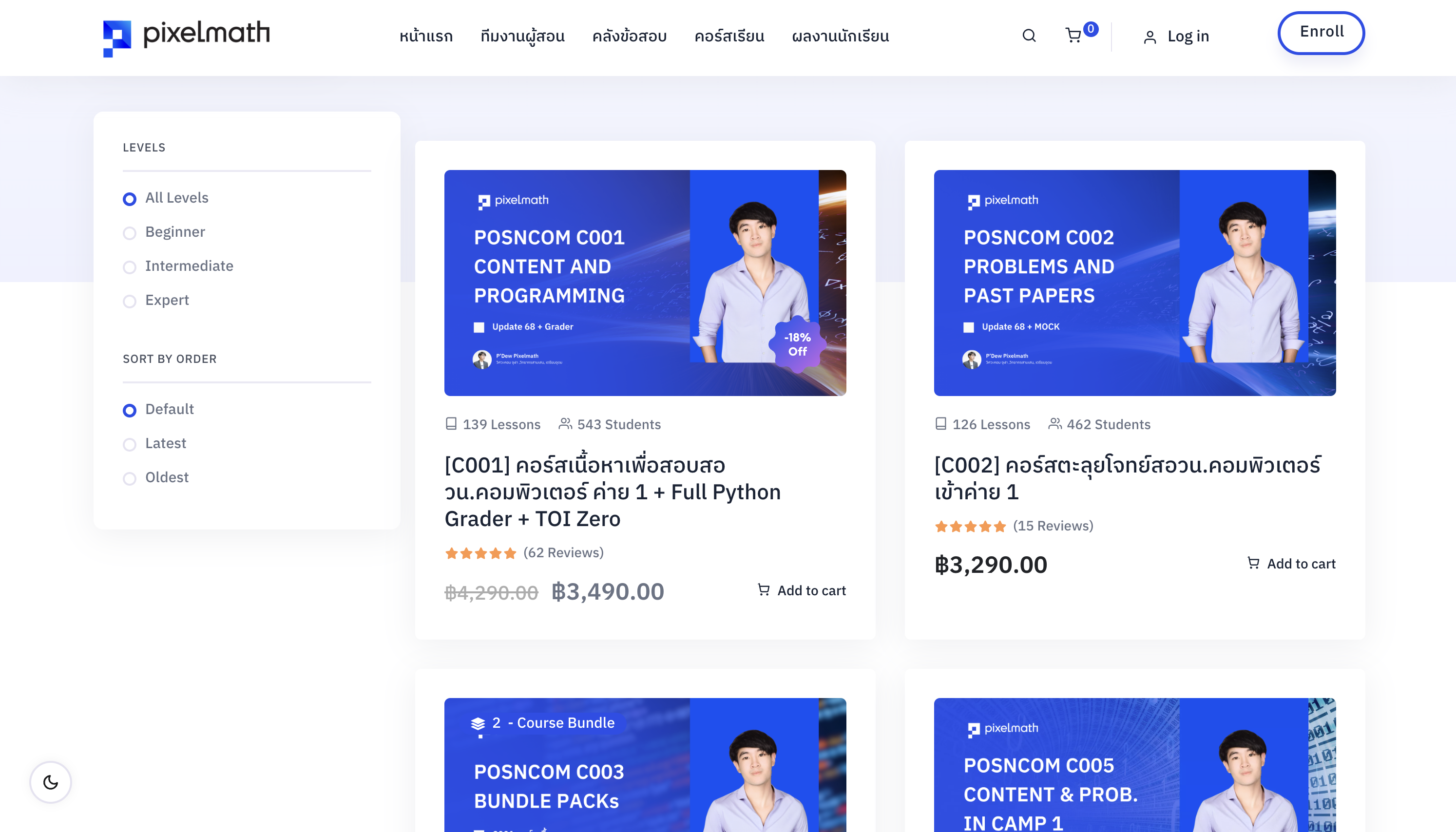Viewport: 1456px width, 832px height.
Task: Open the shopping cart icon
Action: (x=1073, y=36)
